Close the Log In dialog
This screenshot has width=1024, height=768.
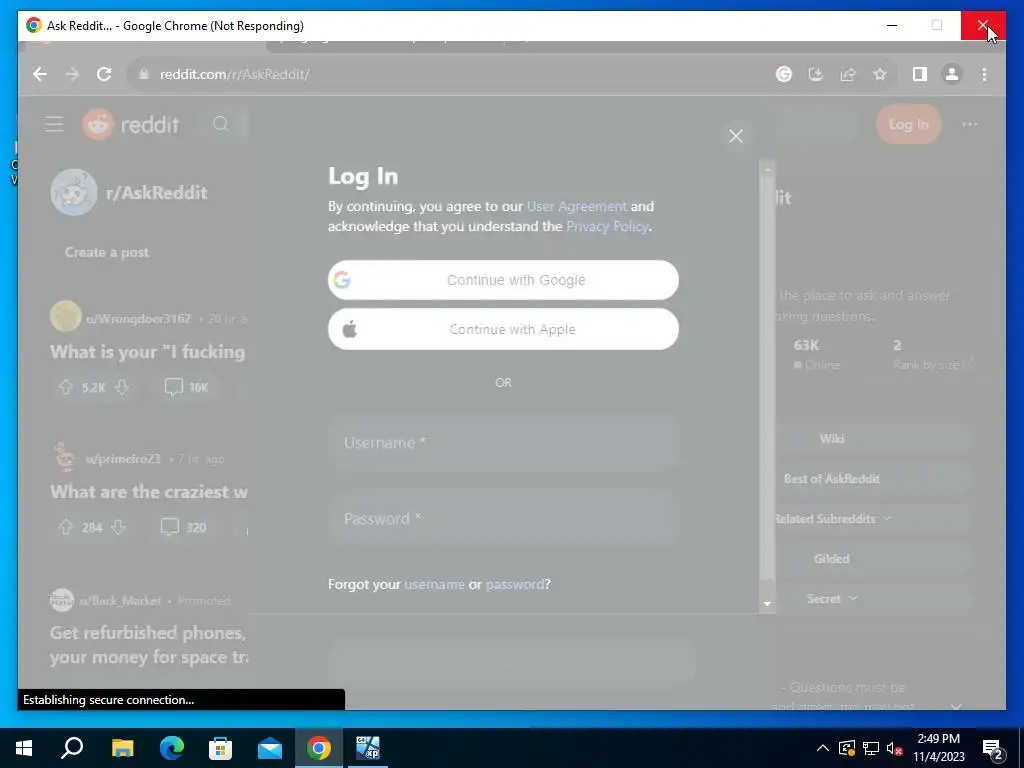[736, 136]
